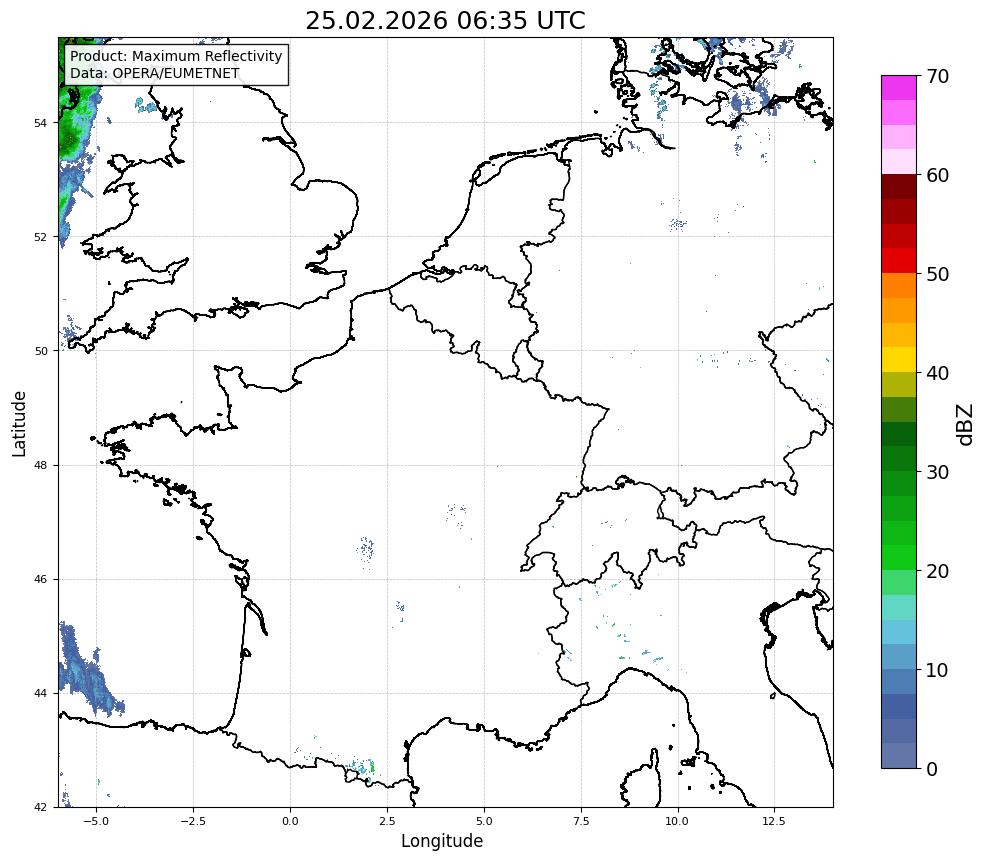Click the longitude tick label 5.0
Screen dimensions: 985x860
(x=484, y=821)
